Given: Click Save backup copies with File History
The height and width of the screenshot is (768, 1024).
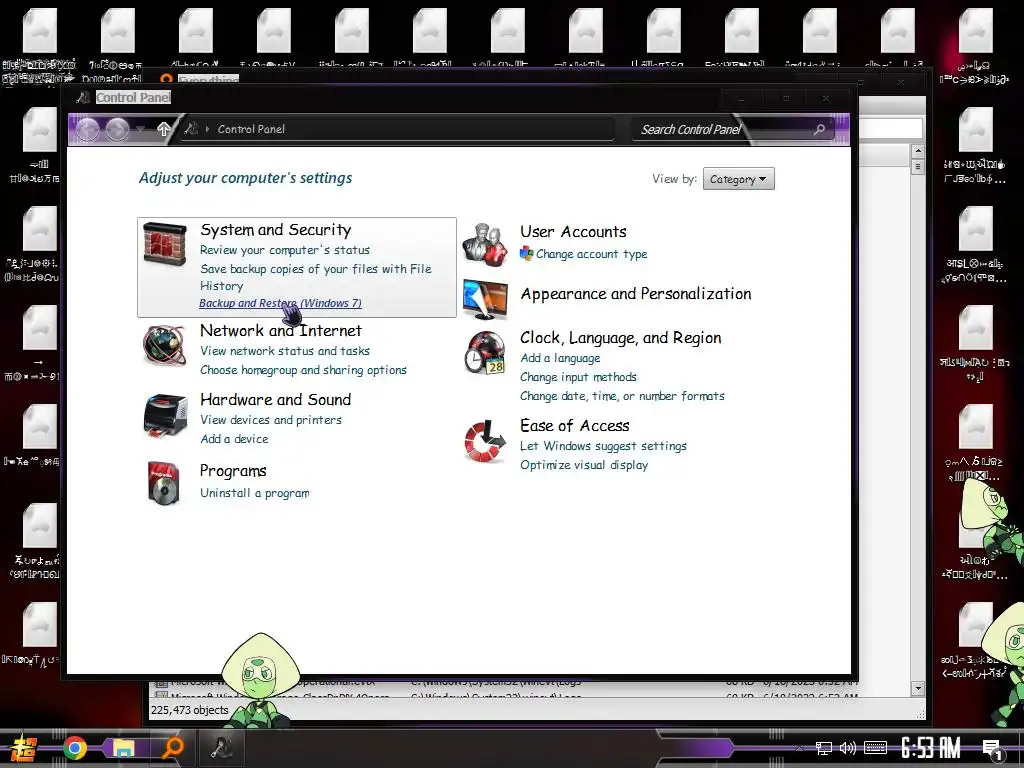Looking at the screenshot, I should (315, 277).
